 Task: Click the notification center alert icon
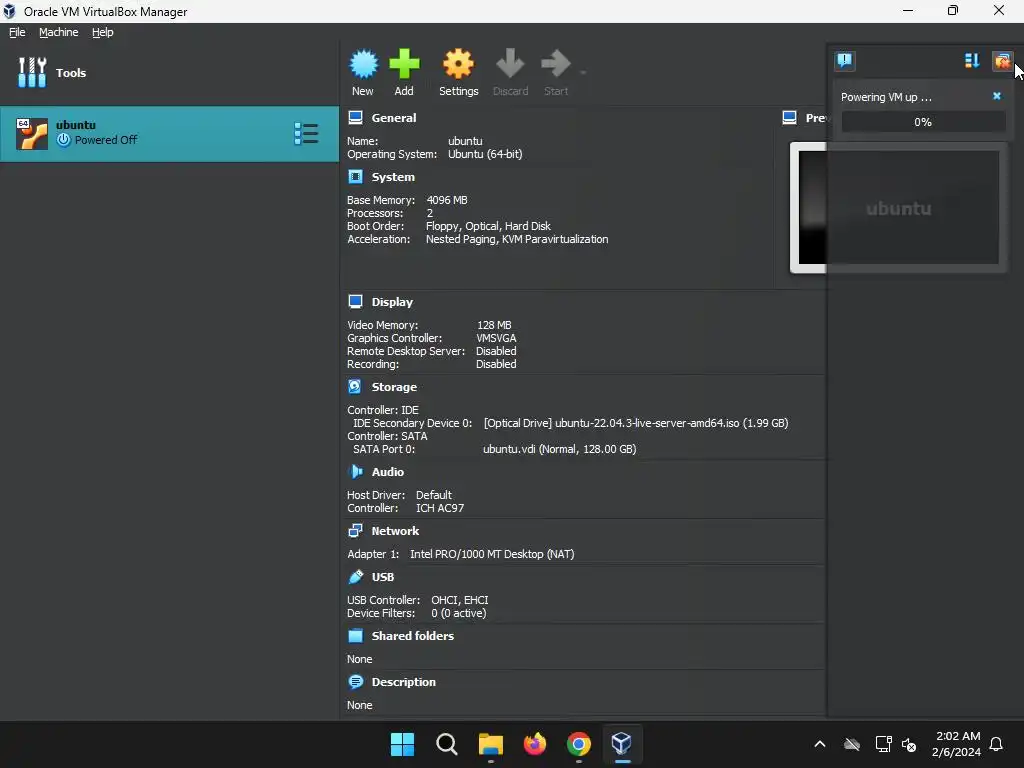coord(844,61)
